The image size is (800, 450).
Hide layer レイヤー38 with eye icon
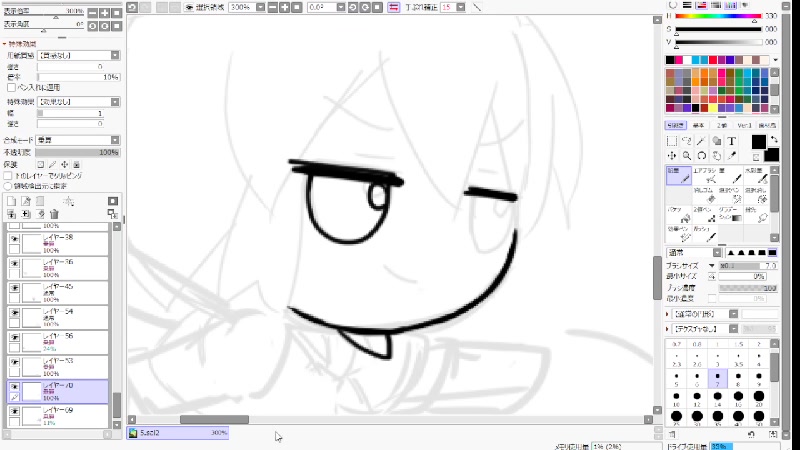[14, 240]
